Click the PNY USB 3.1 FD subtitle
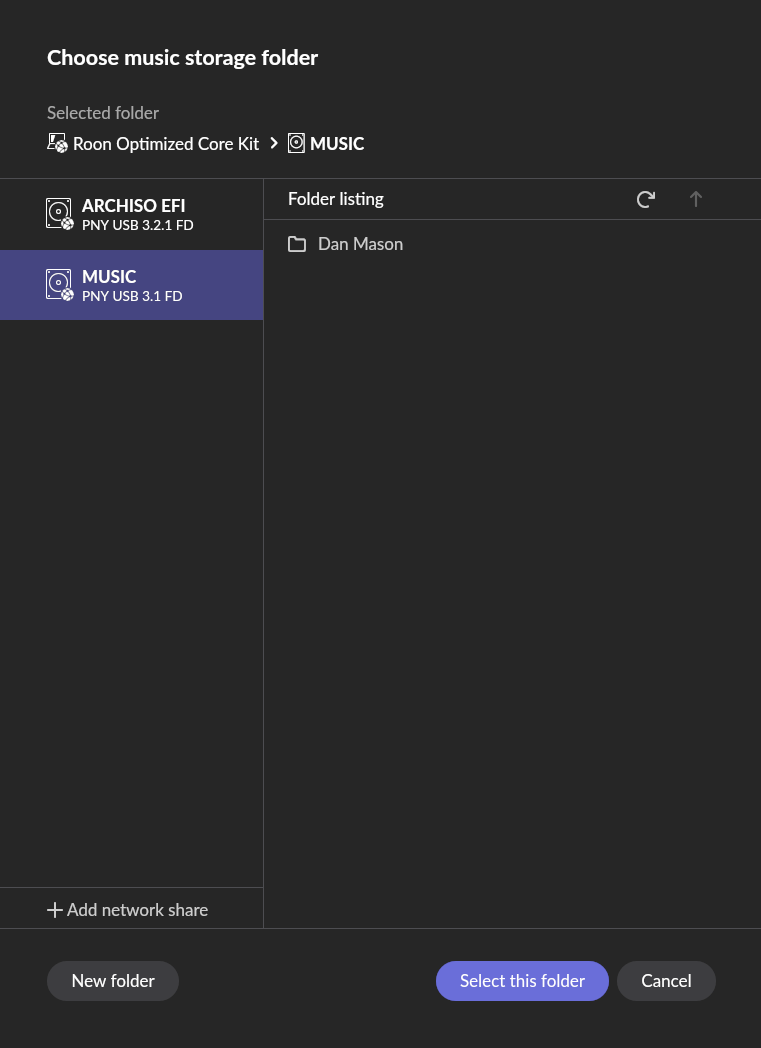The image size is (761, 1048). tap(132, 296)
